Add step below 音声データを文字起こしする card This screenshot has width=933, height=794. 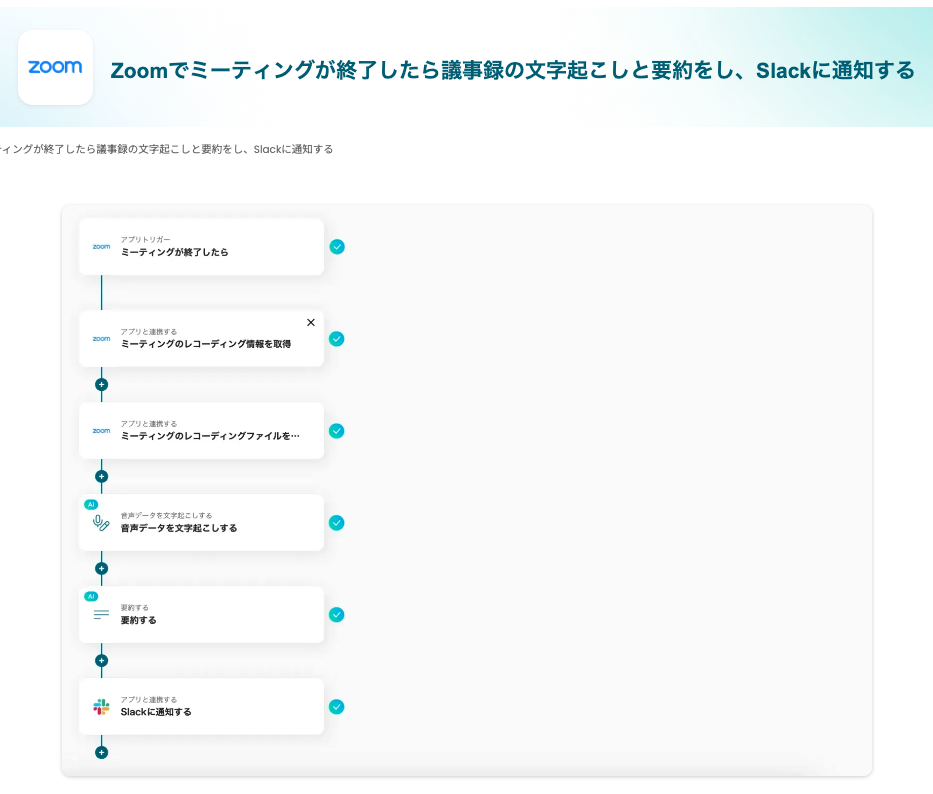click(x=102, y=568)
